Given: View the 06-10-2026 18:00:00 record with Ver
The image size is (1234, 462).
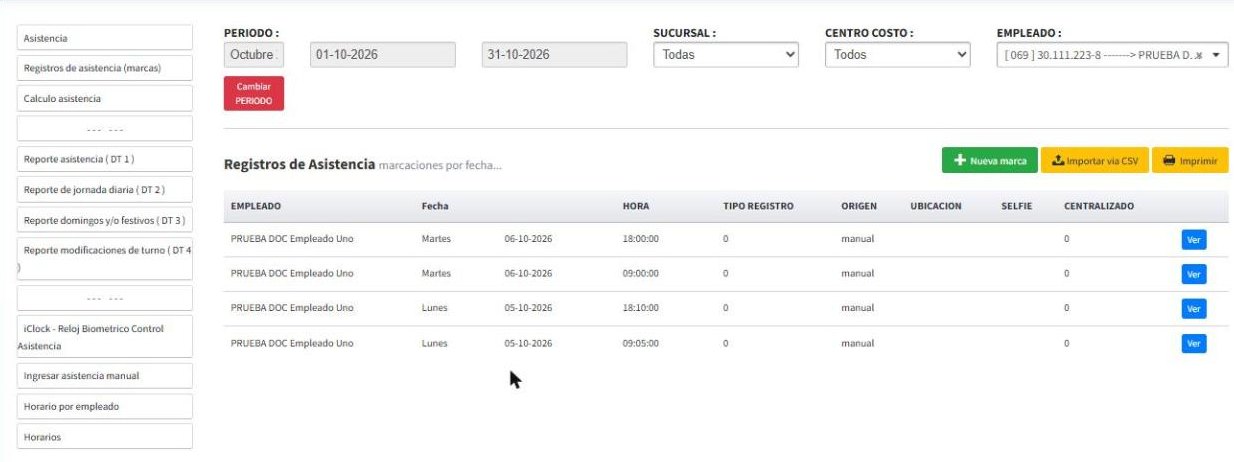Looking at the screenshot, I should [1194, 240].
